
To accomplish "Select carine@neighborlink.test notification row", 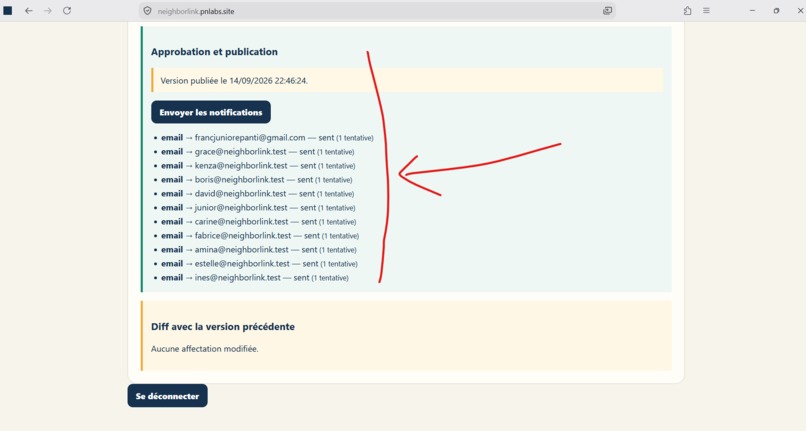I will click(255, 222).
